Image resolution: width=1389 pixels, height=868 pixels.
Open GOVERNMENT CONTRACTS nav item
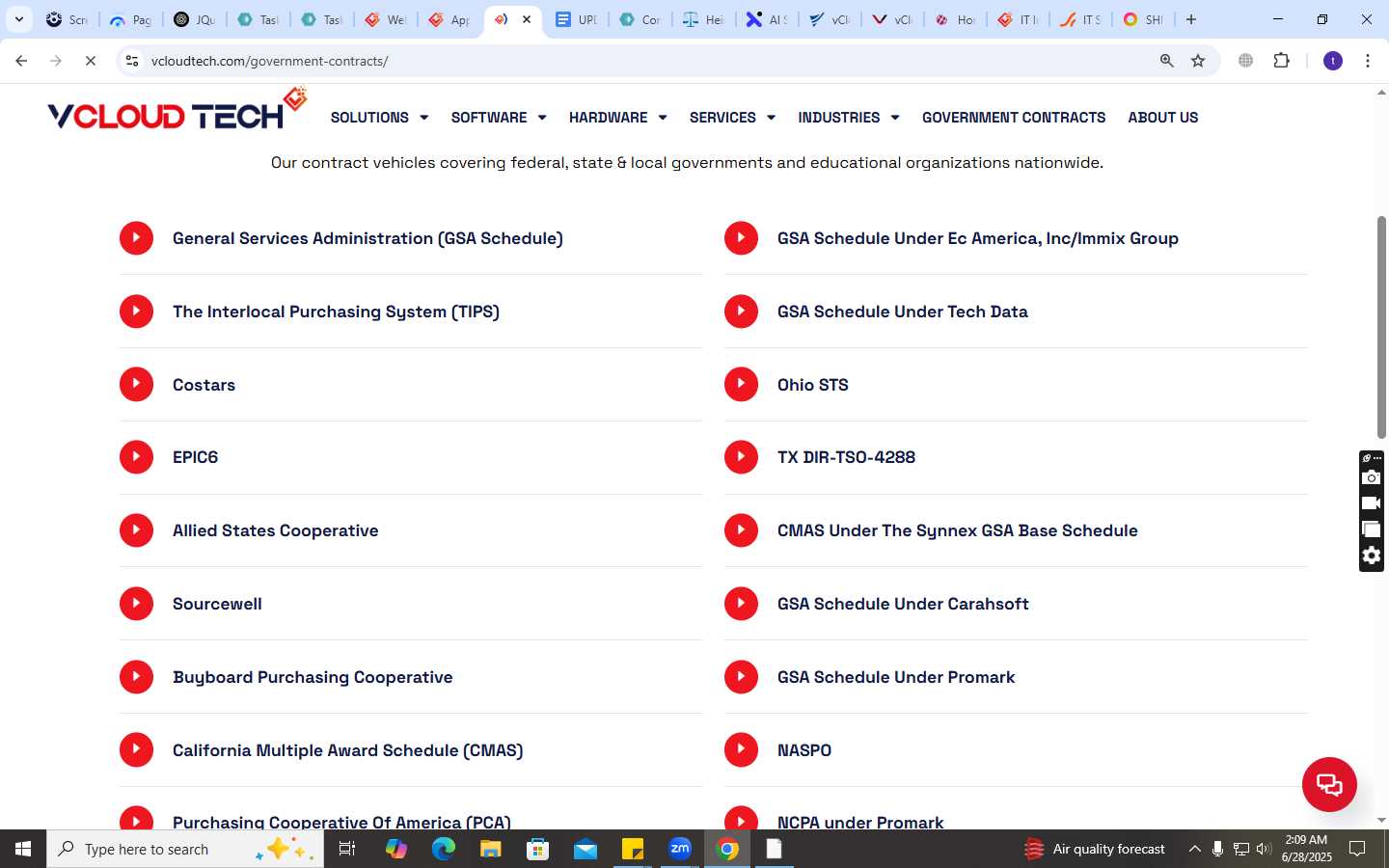click(1014, 118)
